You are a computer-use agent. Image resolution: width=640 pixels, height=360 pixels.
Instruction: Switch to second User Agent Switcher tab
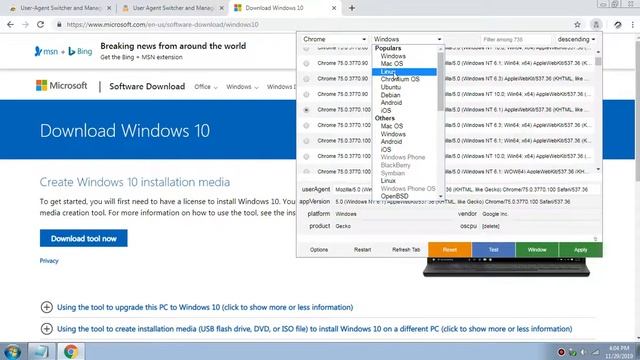pos(172,8)
